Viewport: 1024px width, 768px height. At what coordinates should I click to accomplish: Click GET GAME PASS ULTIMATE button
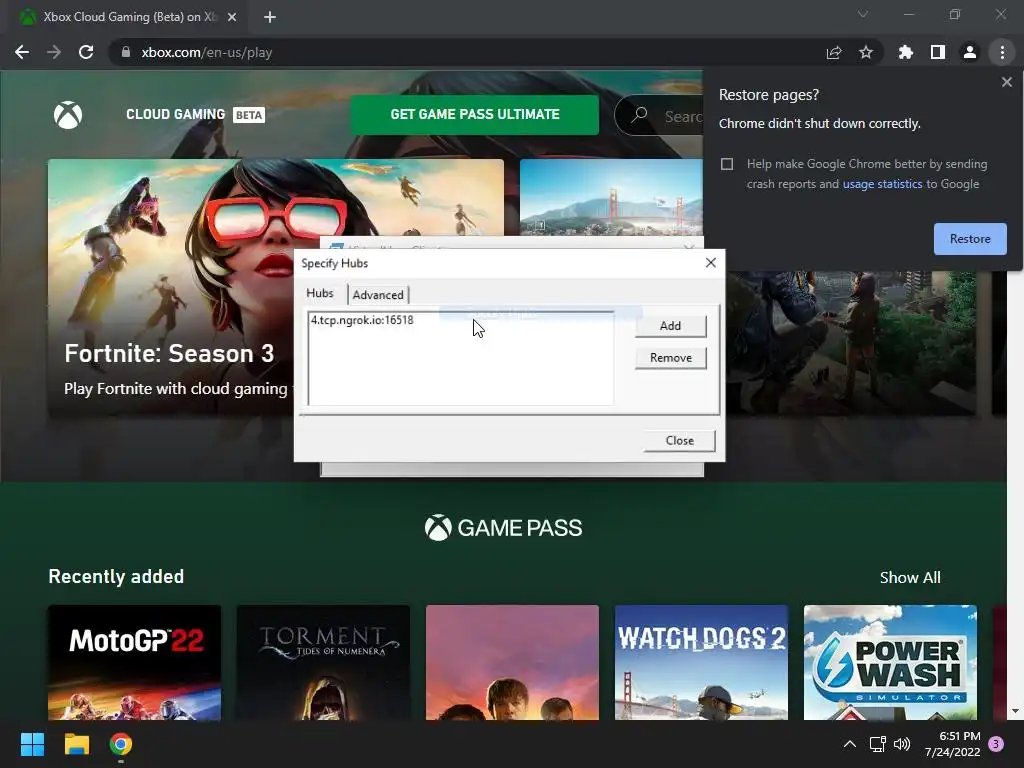[475, 115]
